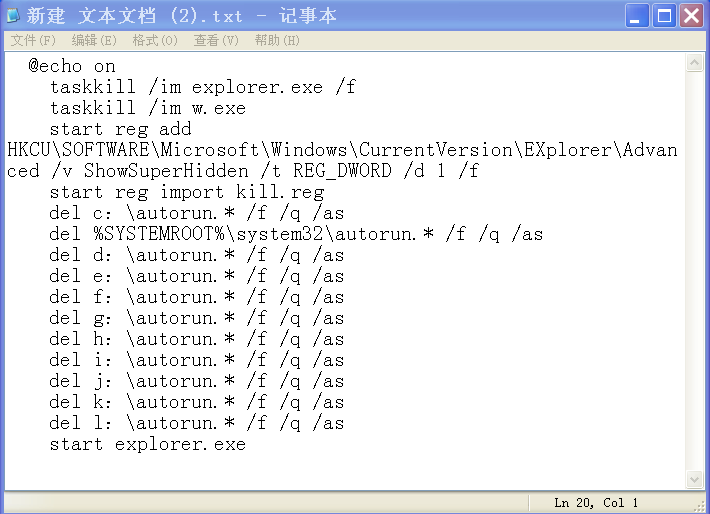Click the line containing %SYSTEMROOT%\system32\autorun.*
Image resolution: width=710 pixels, height=514 pixels.
[x=295, y=234]
